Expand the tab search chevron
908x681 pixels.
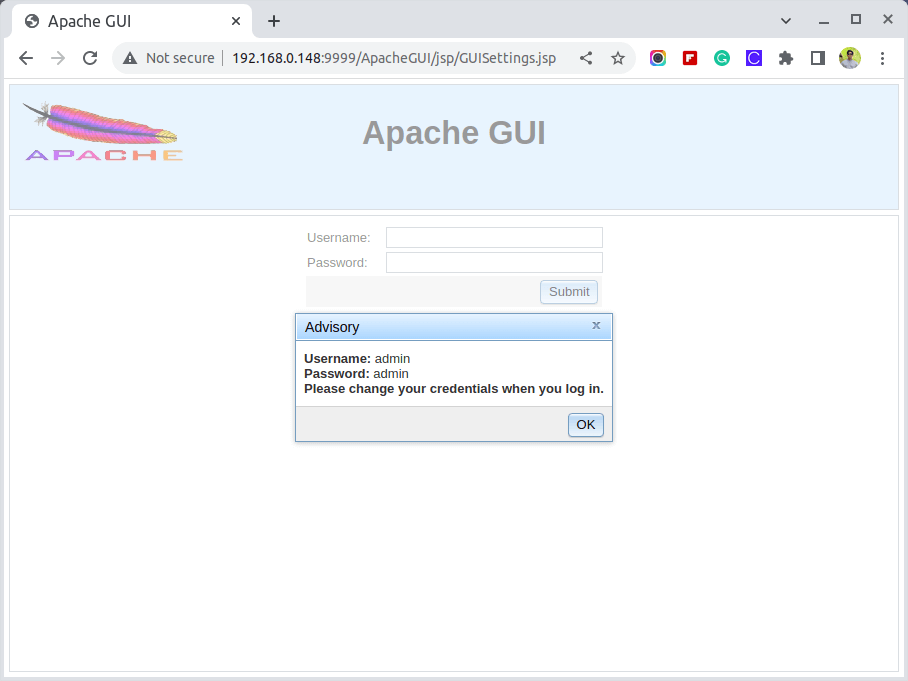tap(786, 20)
